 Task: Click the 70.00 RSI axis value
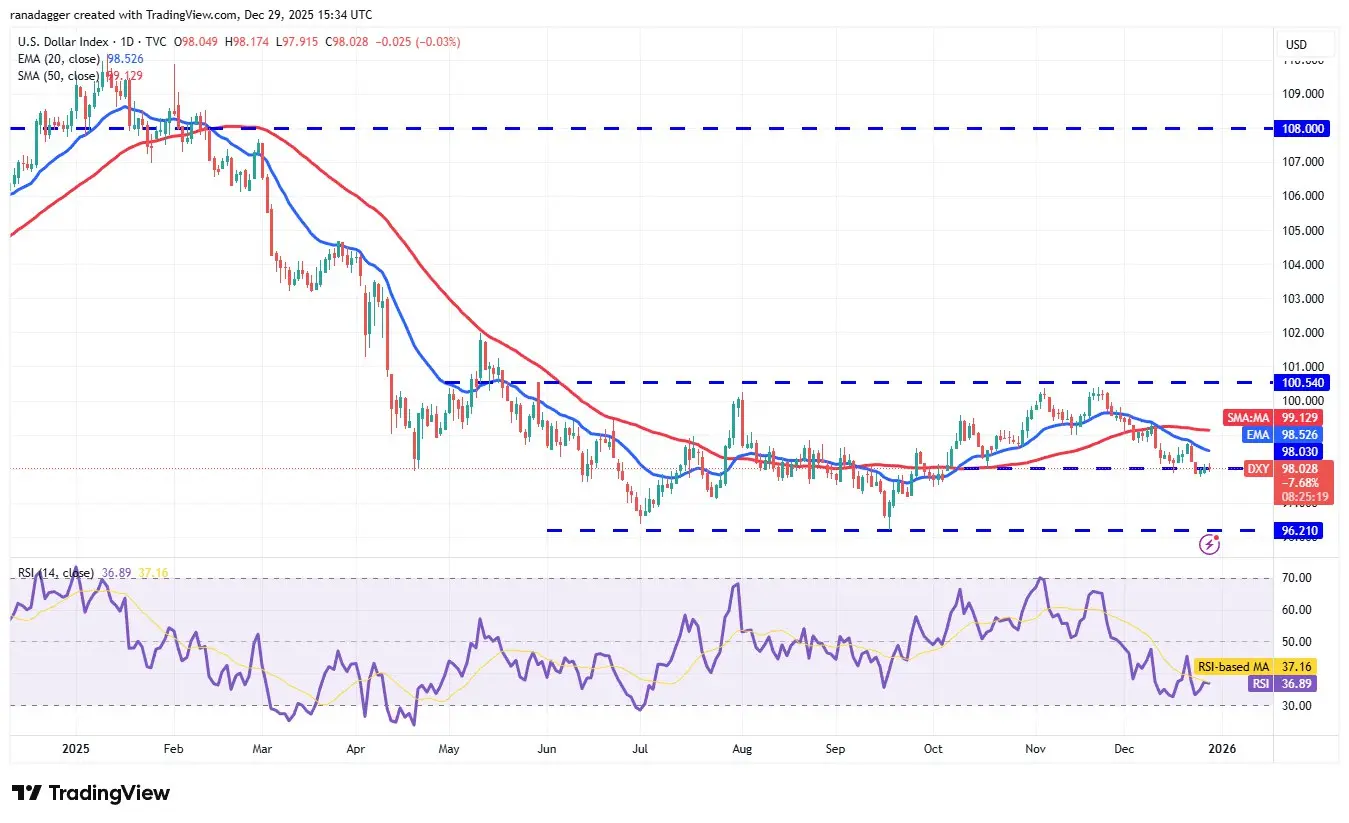pyautogui.click(x=1297, y=578)
